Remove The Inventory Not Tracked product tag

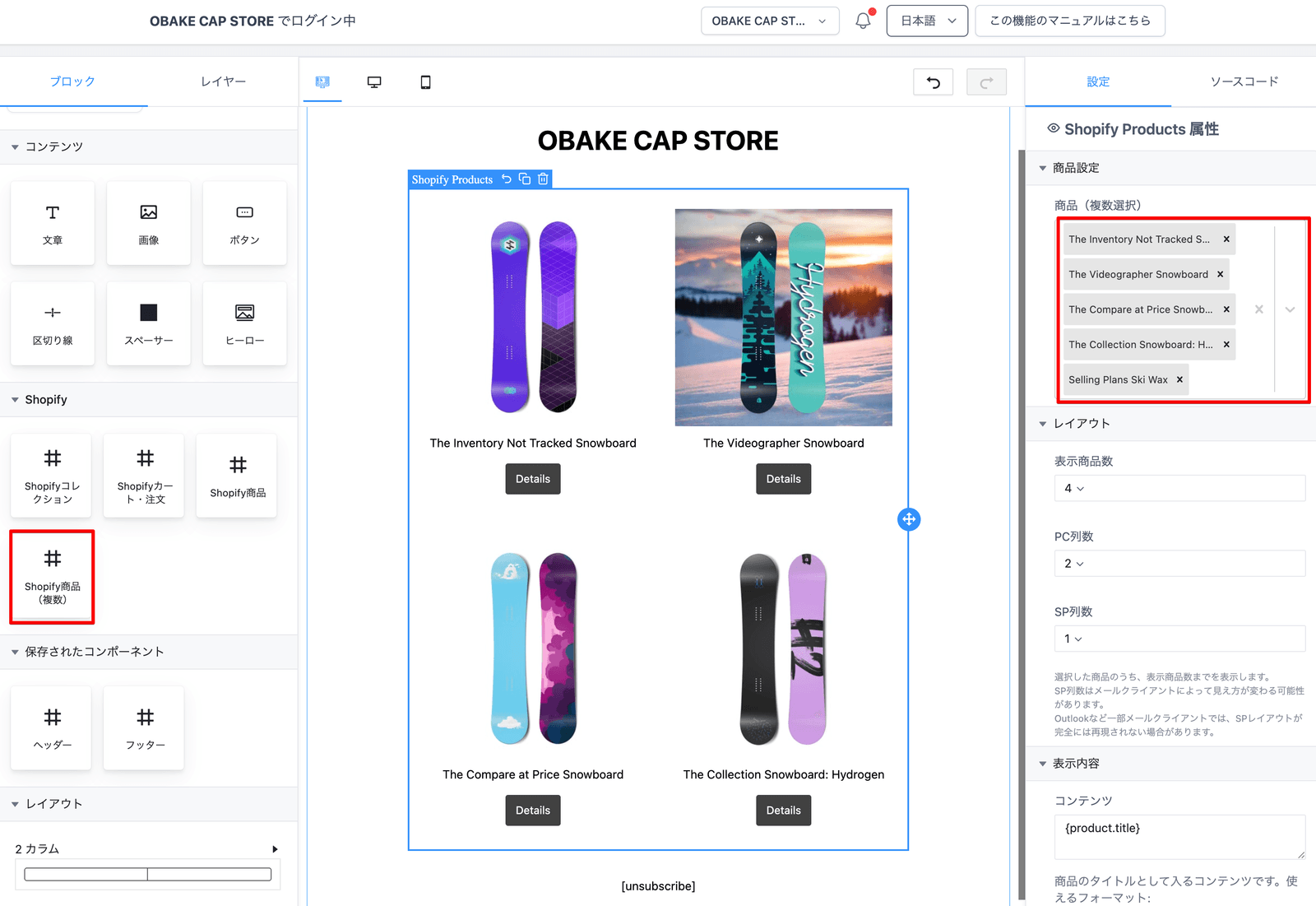[1226, 239]
